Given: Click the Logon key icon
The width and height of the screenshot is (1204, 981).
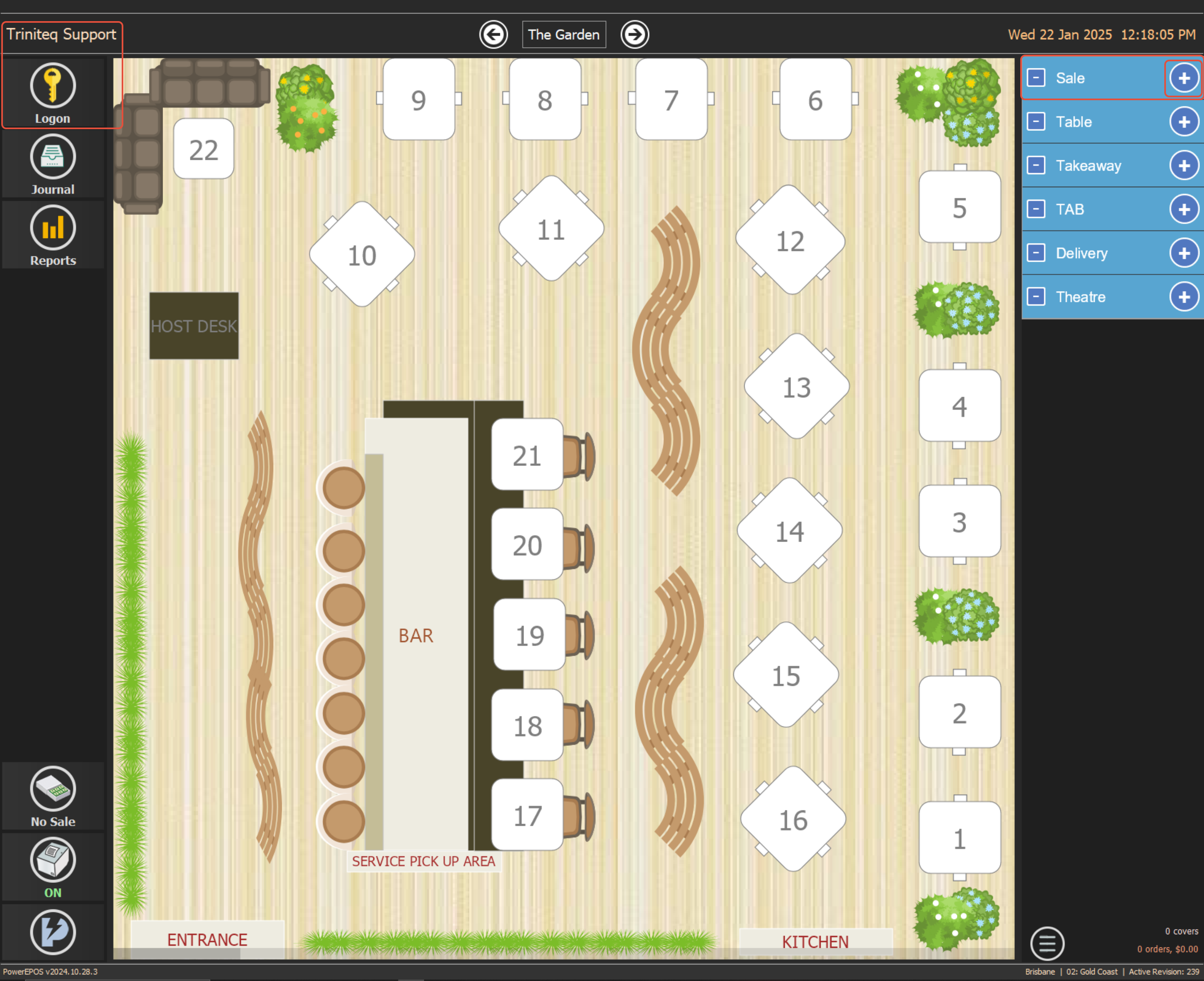Looking at the screenshot, I should (x=53, y=86).
